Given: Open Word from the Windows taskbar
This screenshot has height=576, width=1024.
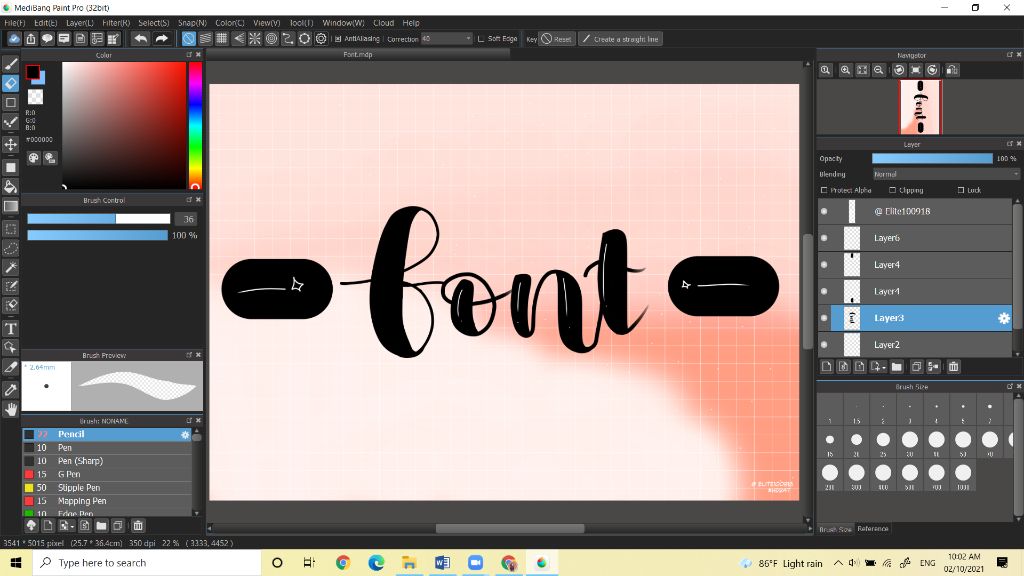Looking at the screenshot, I should click(442, 563).
